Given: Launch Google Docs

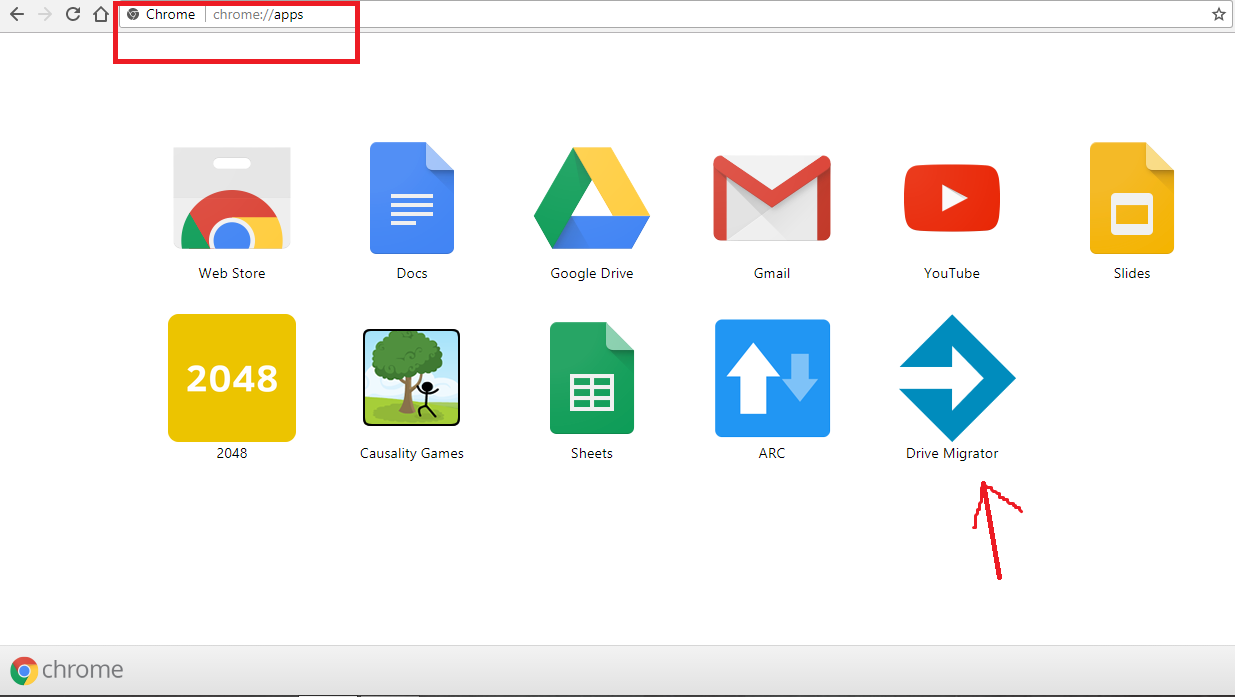Looking at the screenshot, I should (x=411, y=197).
